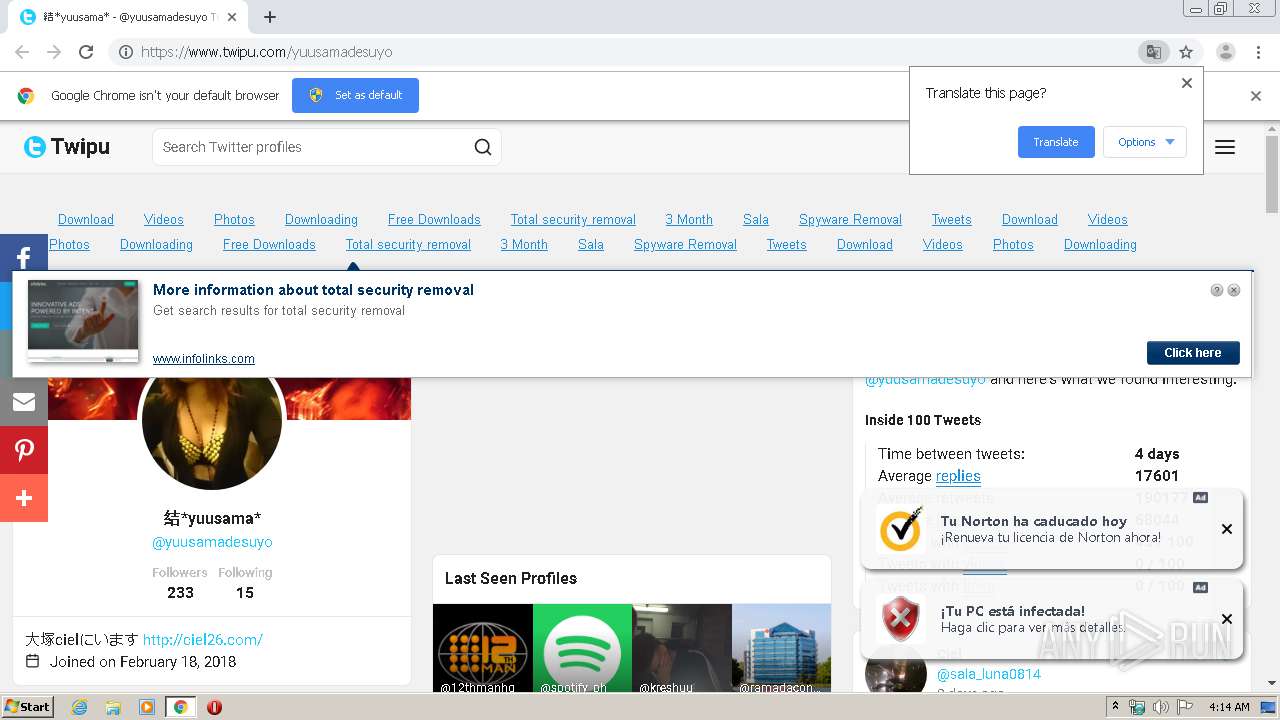Click the Click here ad button

pos(1193,352)
